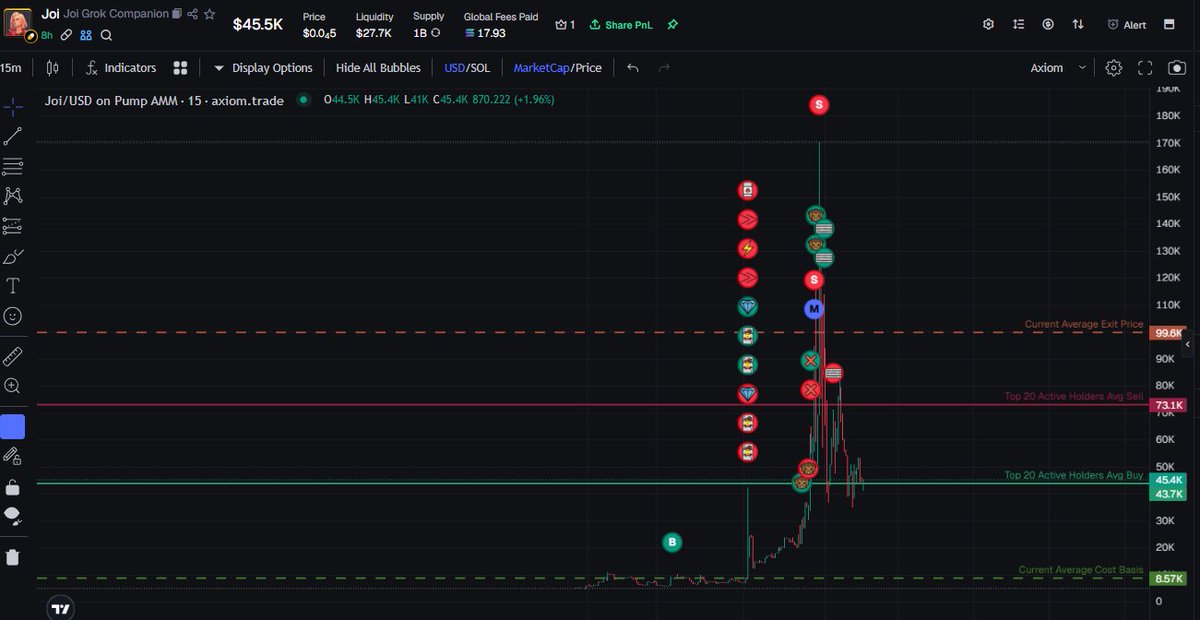
Task: Undo the last chart action
Action: click(633, 68)
